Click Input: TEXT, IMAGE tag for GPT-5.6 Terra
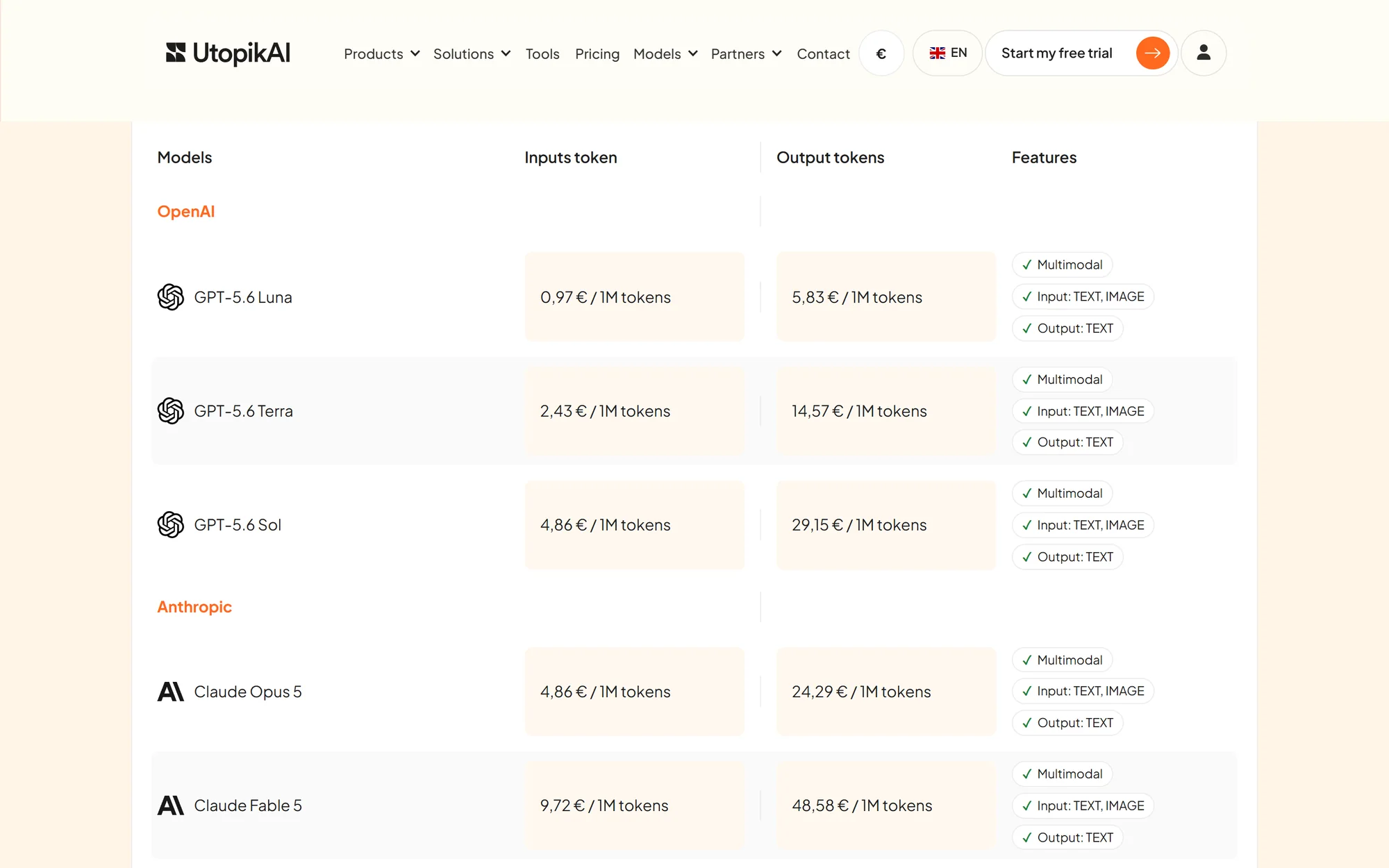Screen dimensions: 1389x868 click(x=1083, y=411)
